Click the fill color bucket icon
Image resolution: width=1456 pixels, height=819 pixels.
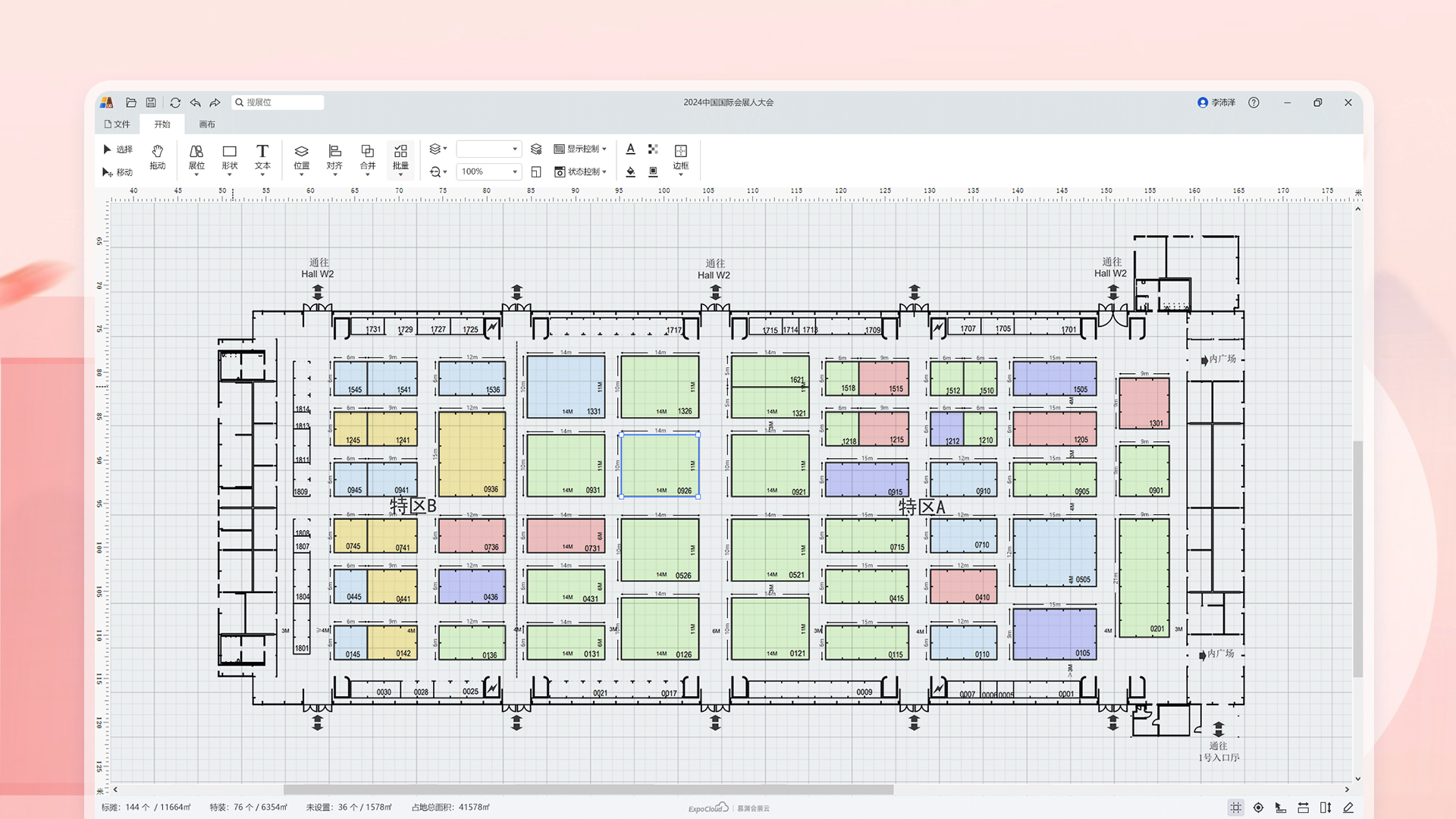pyautogui.click(x=630, y=172)
